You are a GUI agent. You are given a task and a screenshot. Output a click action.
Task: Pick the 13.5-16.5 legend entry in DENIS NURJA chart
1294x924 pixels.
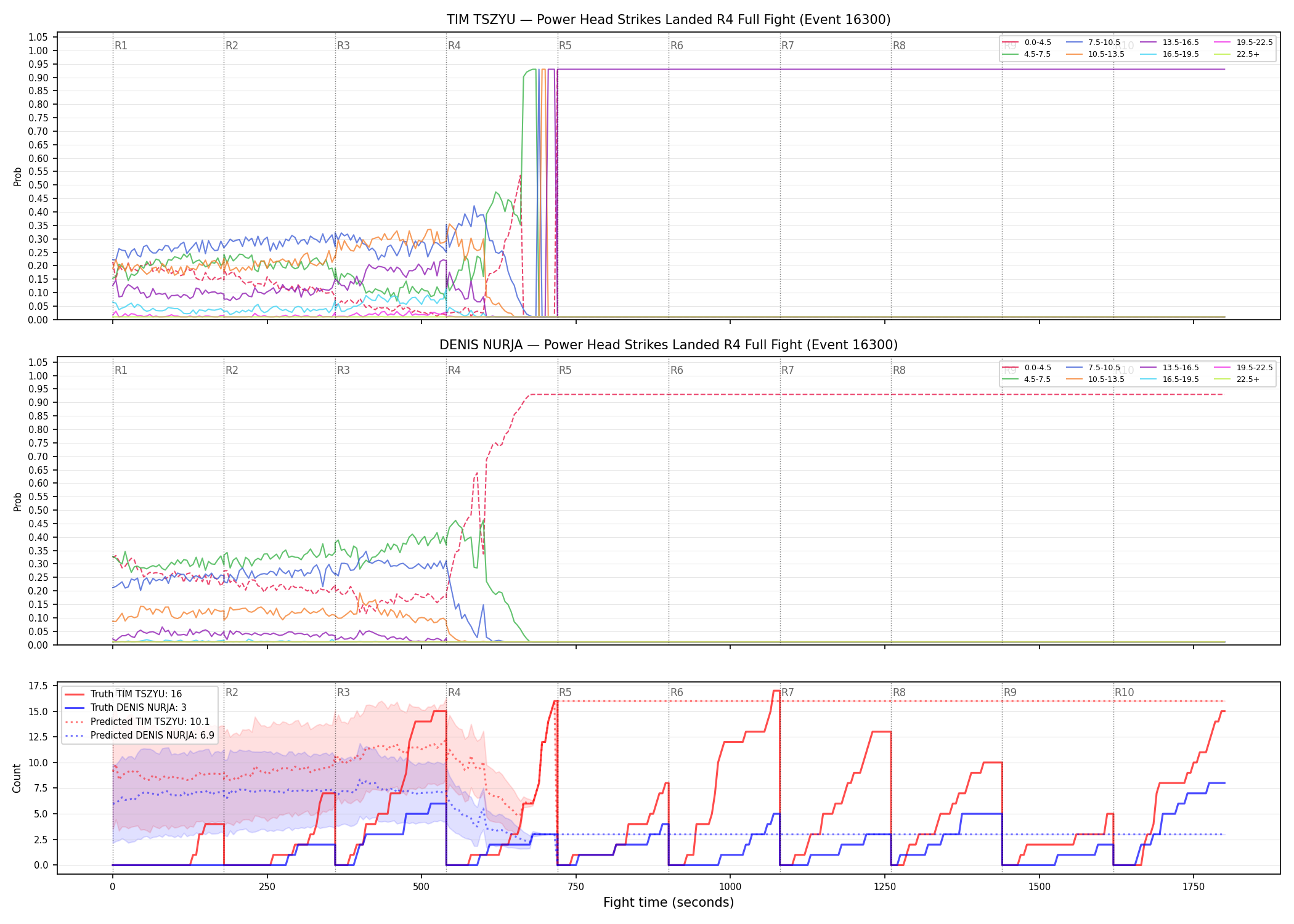(1170, 368)
